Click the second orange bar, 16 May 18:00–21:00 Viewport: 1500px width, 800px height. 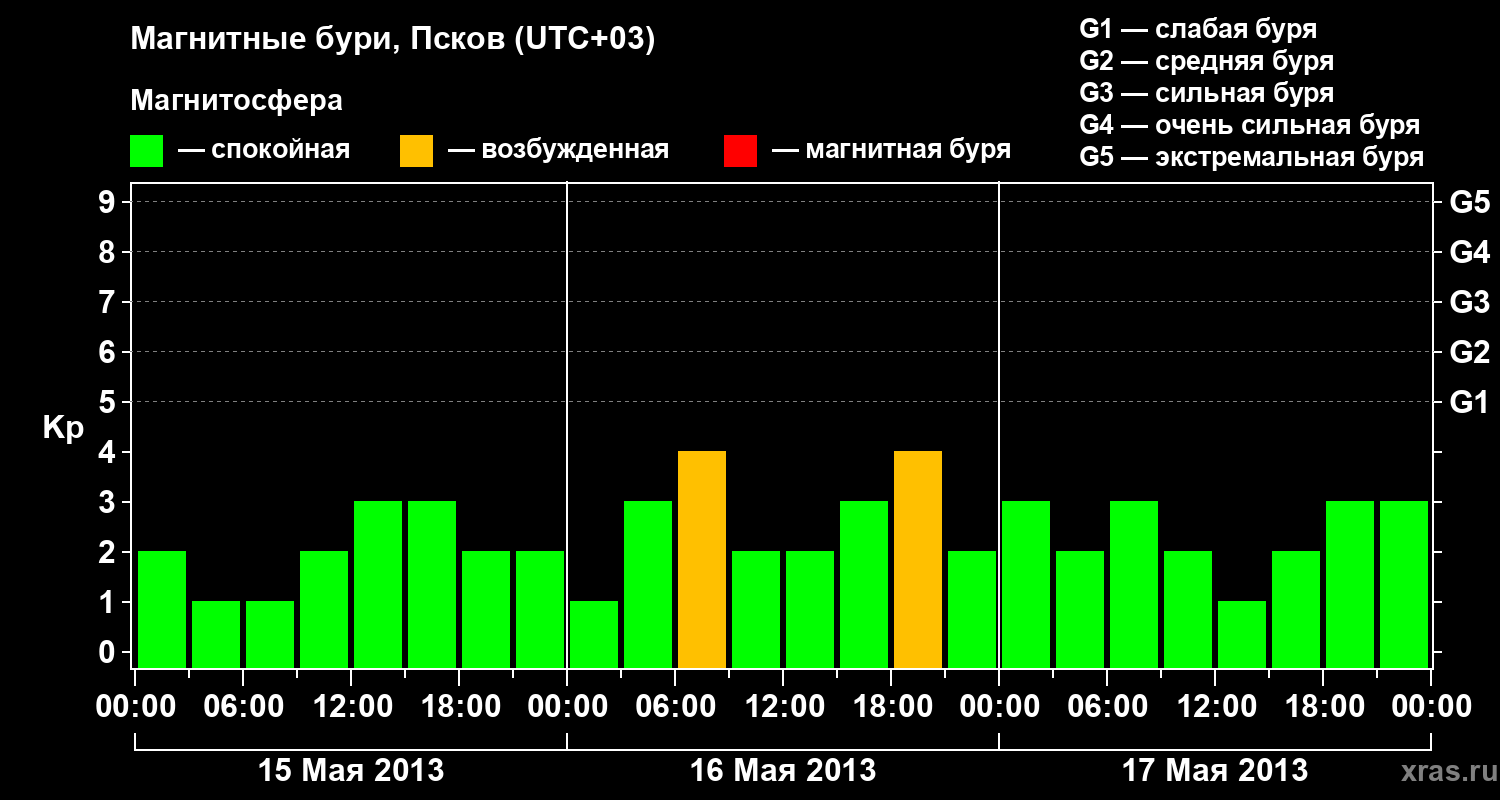[x=918, y=560]
